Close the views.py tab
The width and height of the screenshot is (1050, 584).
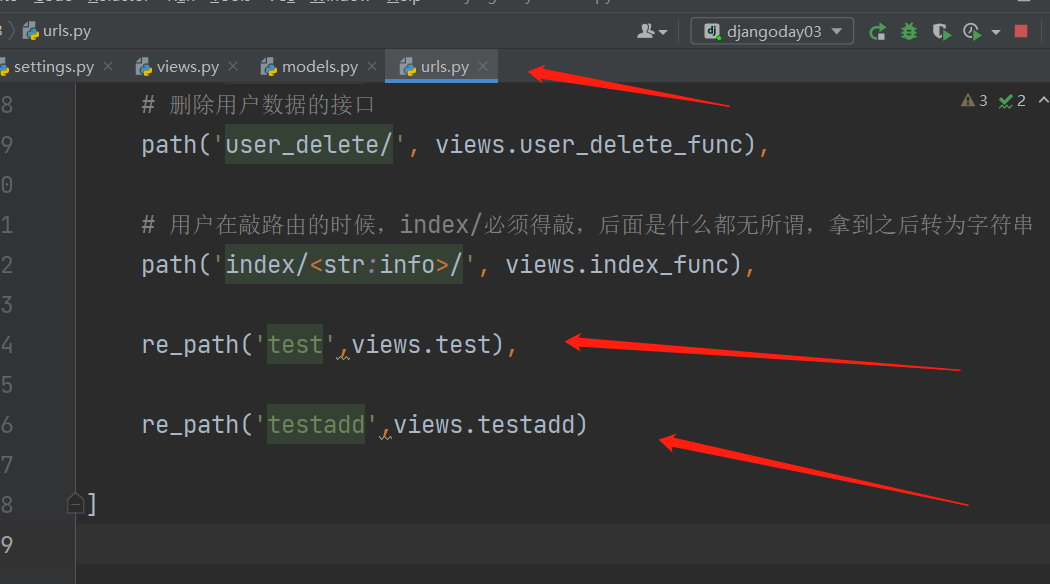(233, 66)
